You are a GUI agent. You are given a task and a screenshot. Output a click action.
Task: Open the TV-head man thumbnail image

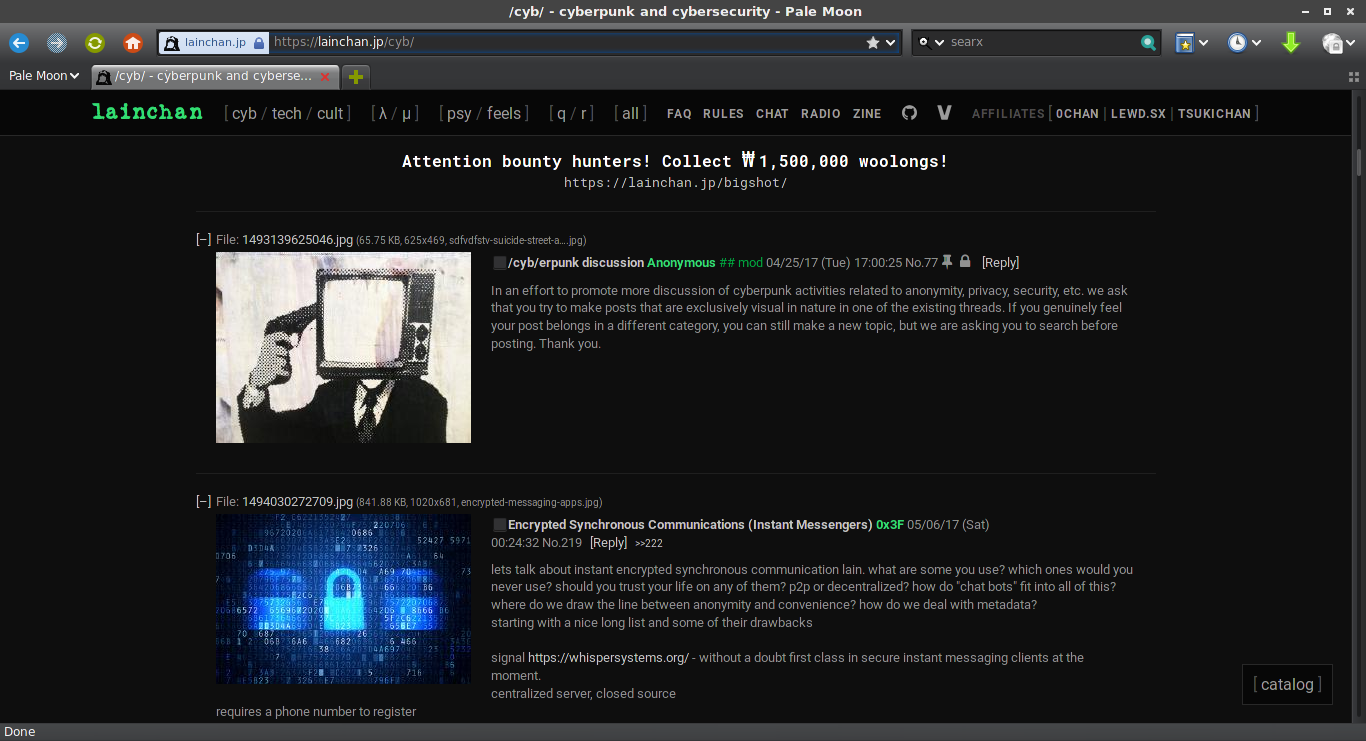343,347
